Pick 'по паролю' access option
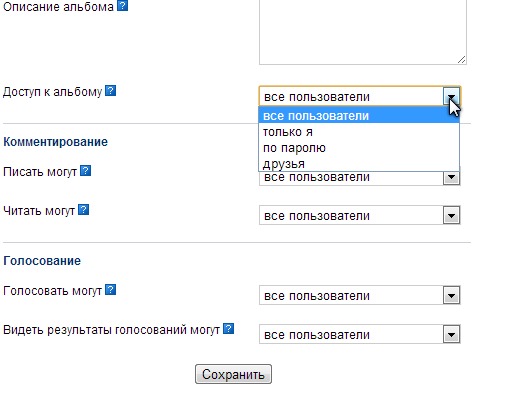This screenshot has width=522, height=407. click(x=359, y=148)
